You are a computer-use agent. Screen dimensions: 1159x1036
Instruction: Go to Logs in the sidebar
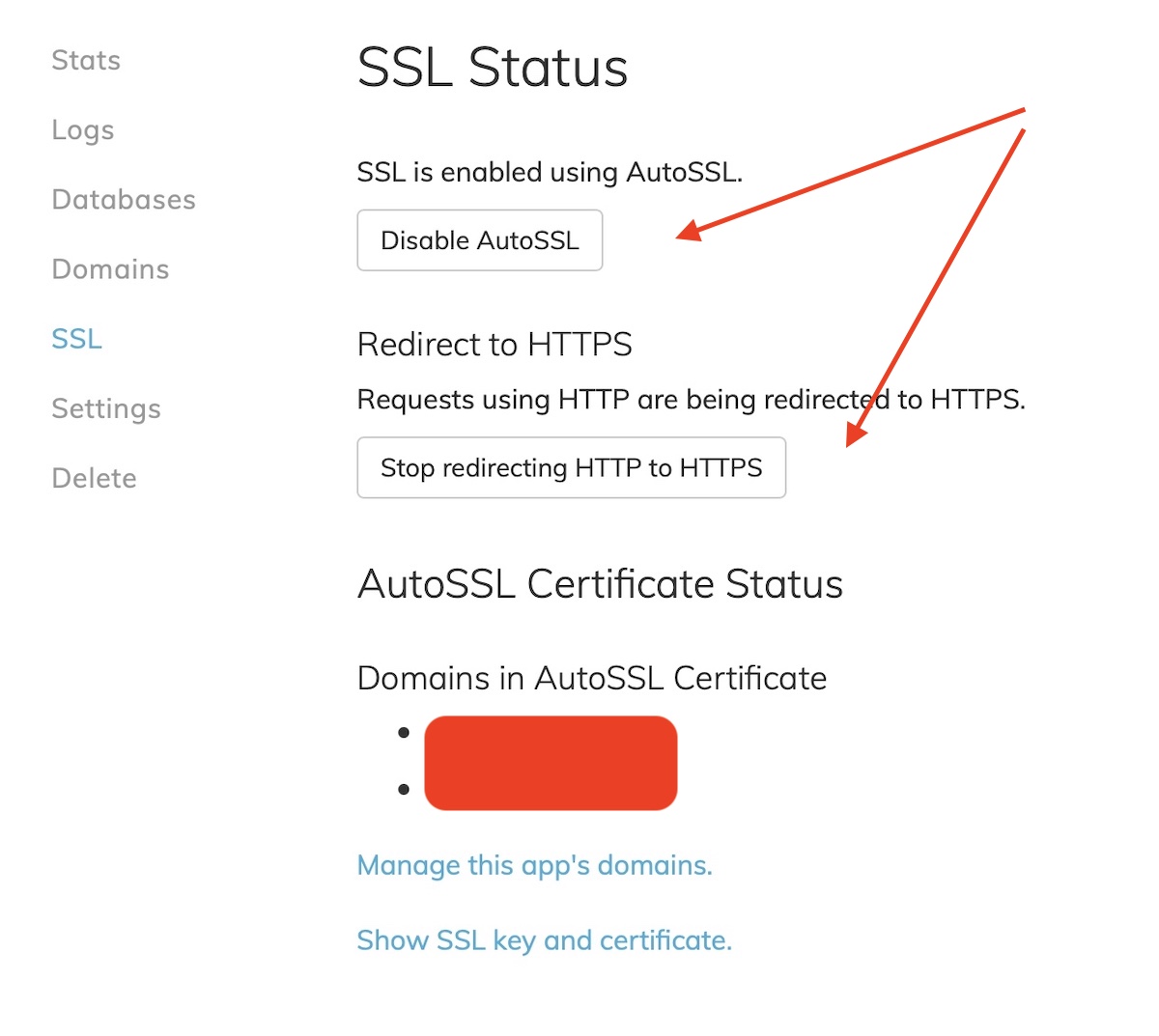point(83,130)
